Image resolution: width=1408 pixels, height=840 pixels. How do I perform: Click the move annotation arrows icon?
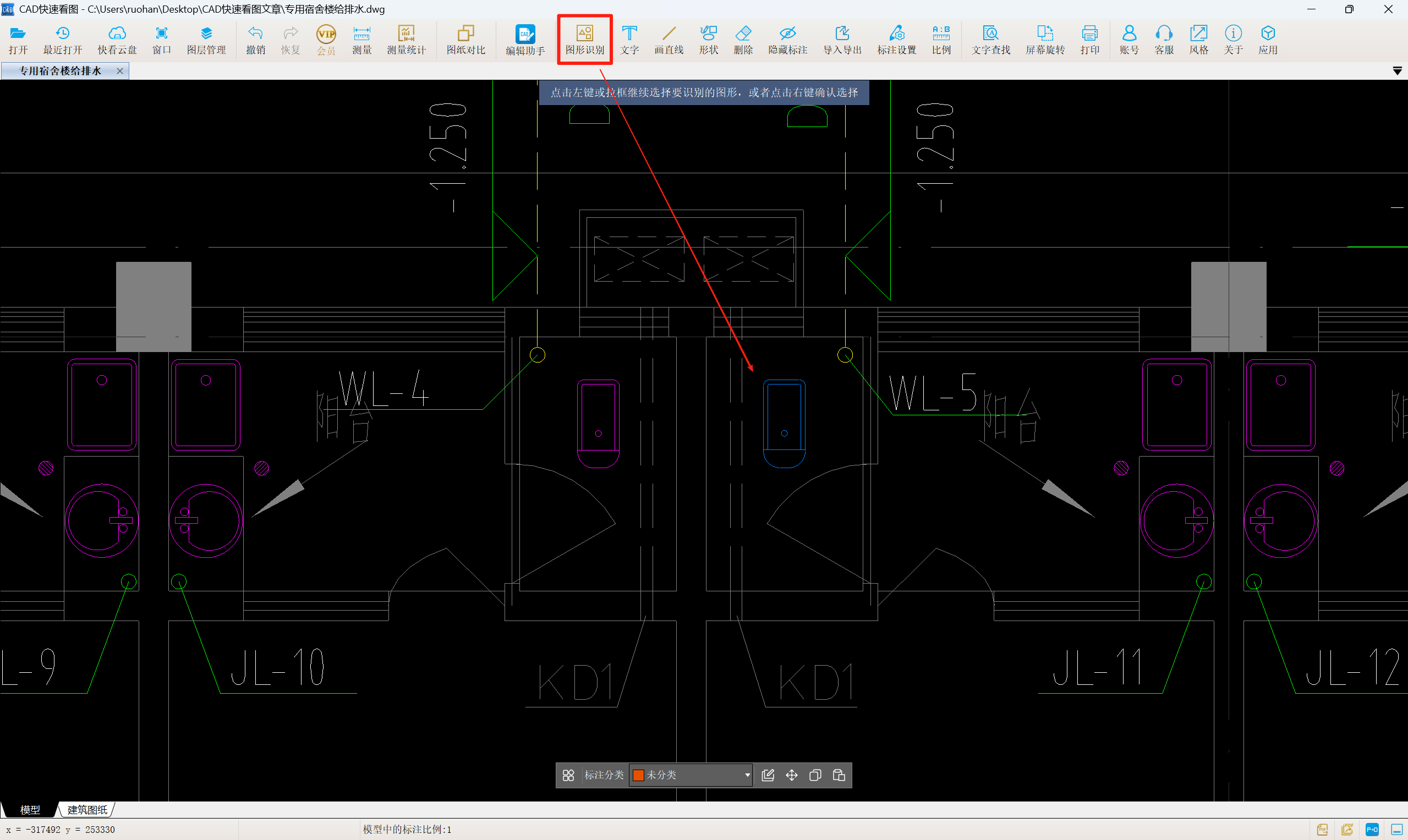[x=791, y=775]
